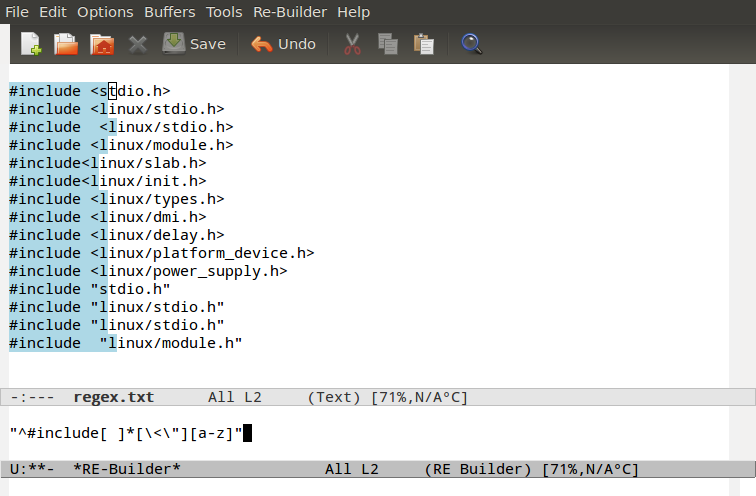Click the scissors Cut icon
Screen dimensions: 756x496
(352, 44)
